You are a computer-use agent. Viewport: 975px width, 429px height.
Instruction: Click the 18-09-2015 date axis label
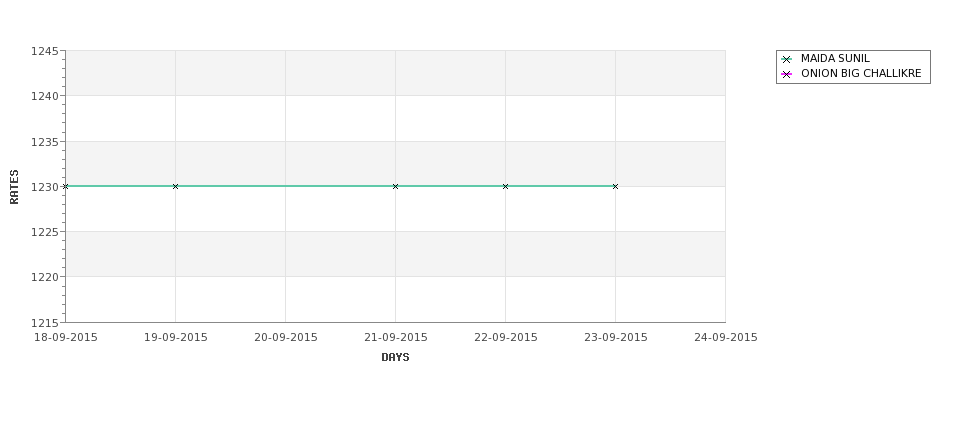[65, 338]
